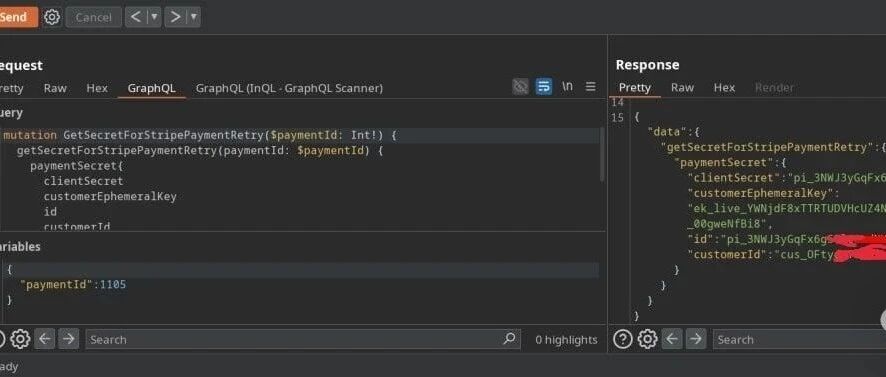Click the "customerEphemeralKey" key in response
The height and width of the screenshot is (377, 886).
pyautogui.click(x=761, y=193)
